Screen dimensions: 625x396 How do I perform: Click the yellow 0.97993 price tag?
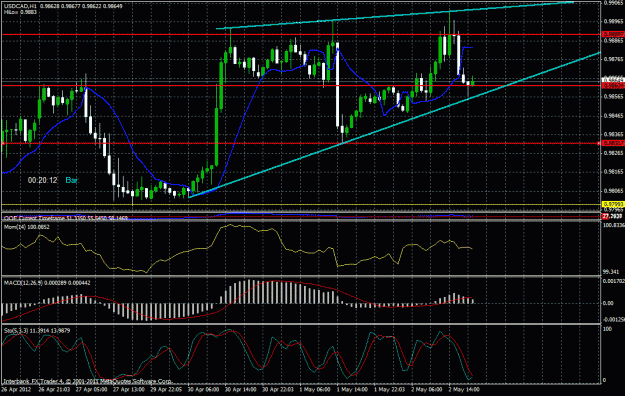click(613, 205)
